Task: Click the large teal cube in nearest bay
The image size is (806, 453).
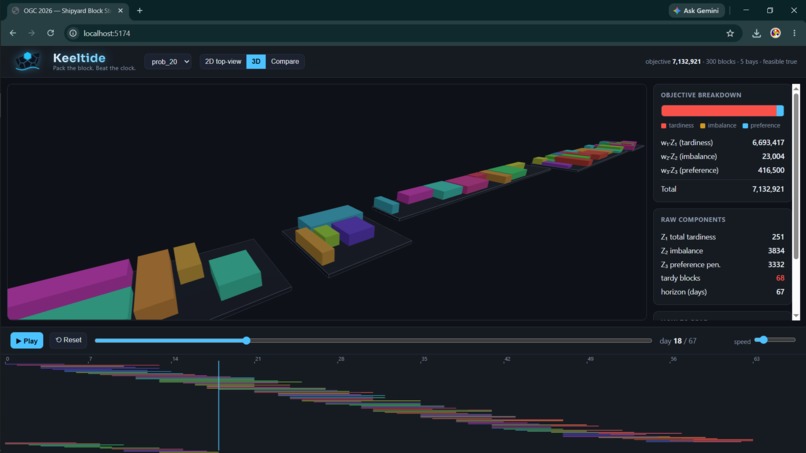Action: click(236, 275)
